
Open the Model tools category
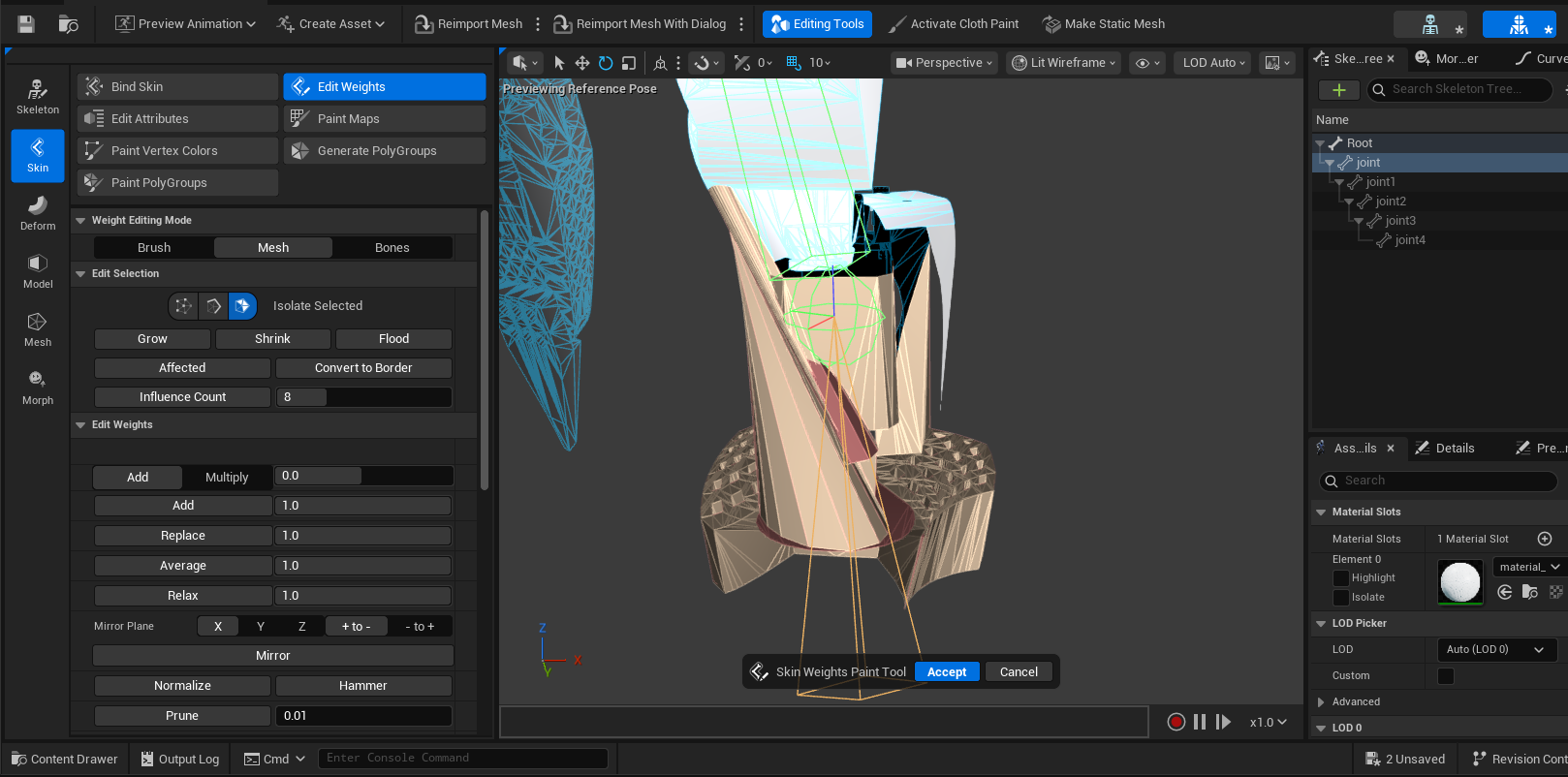click(38, 272)
